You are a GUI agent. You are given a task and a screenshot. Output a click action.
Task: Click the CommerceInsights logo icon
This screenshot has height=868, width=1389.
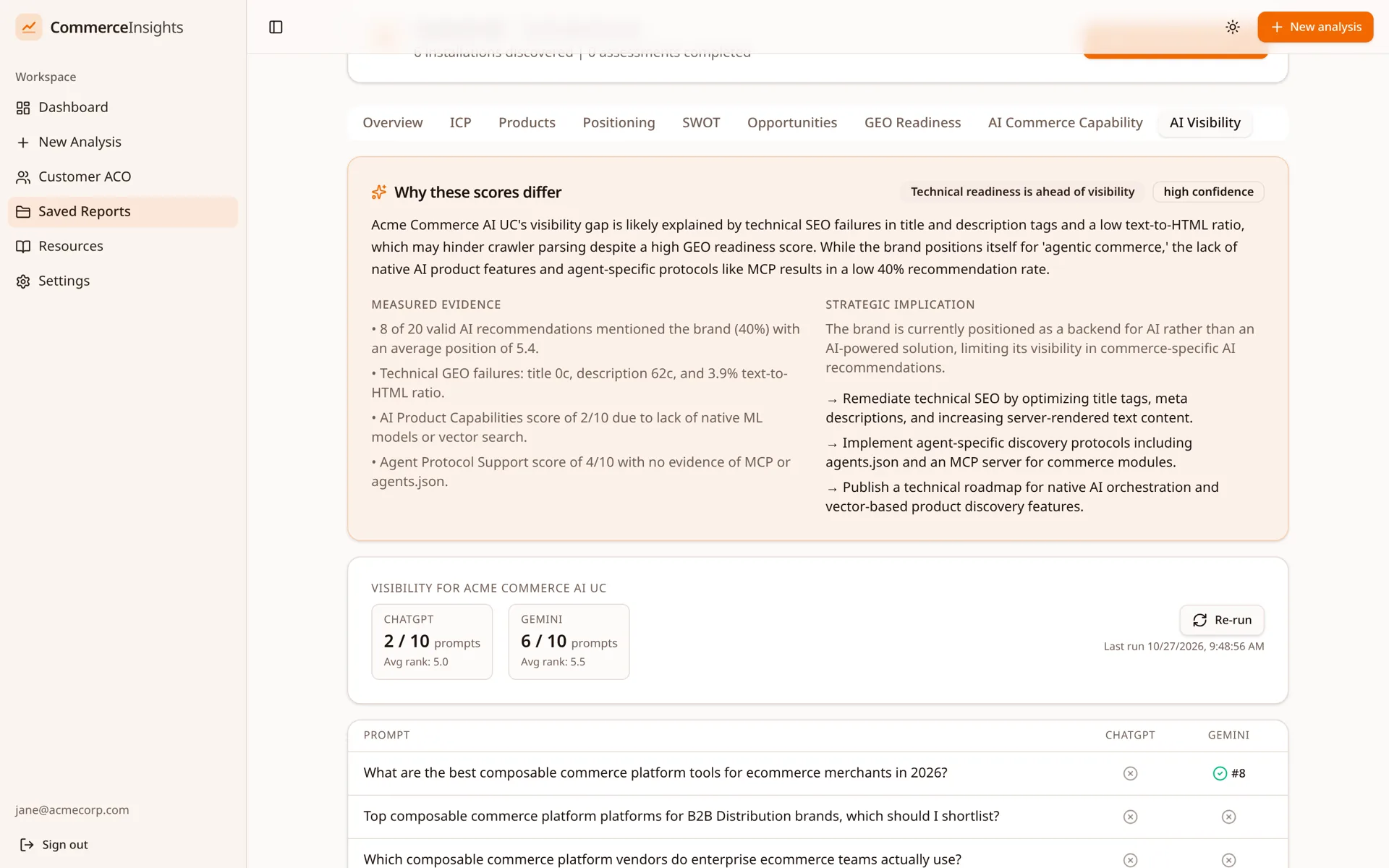(x=29, y=27)
